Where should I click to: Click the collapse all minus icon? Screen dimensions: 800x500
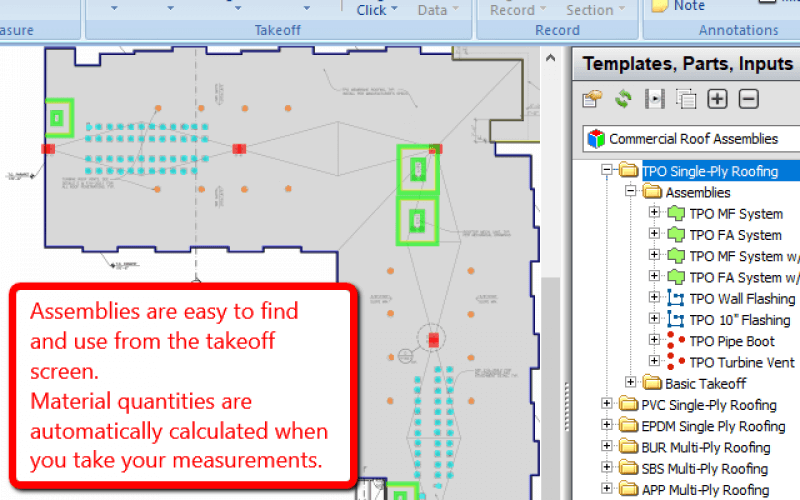pos(749,98)
